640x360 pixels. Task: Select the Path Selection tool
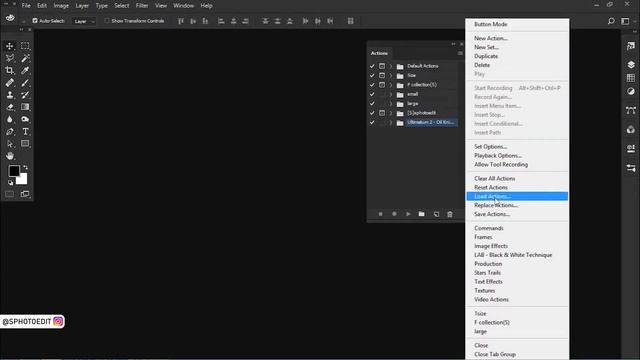coord(10,144)
